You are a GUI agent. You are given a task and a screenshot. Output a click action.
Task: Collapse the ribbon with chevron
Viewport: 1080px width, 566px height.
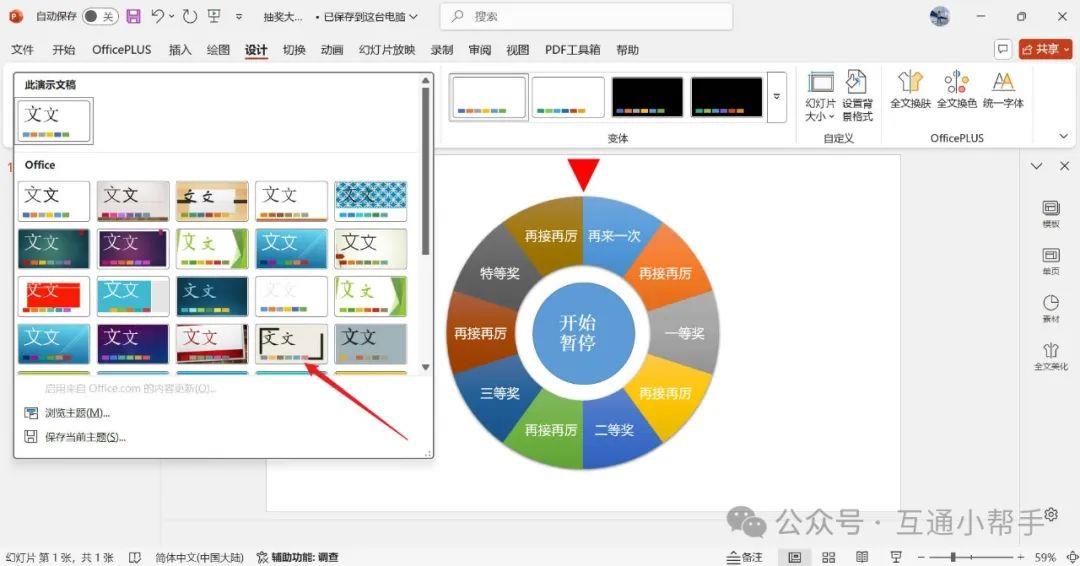pyautogui.click(x=1063, y=137)
